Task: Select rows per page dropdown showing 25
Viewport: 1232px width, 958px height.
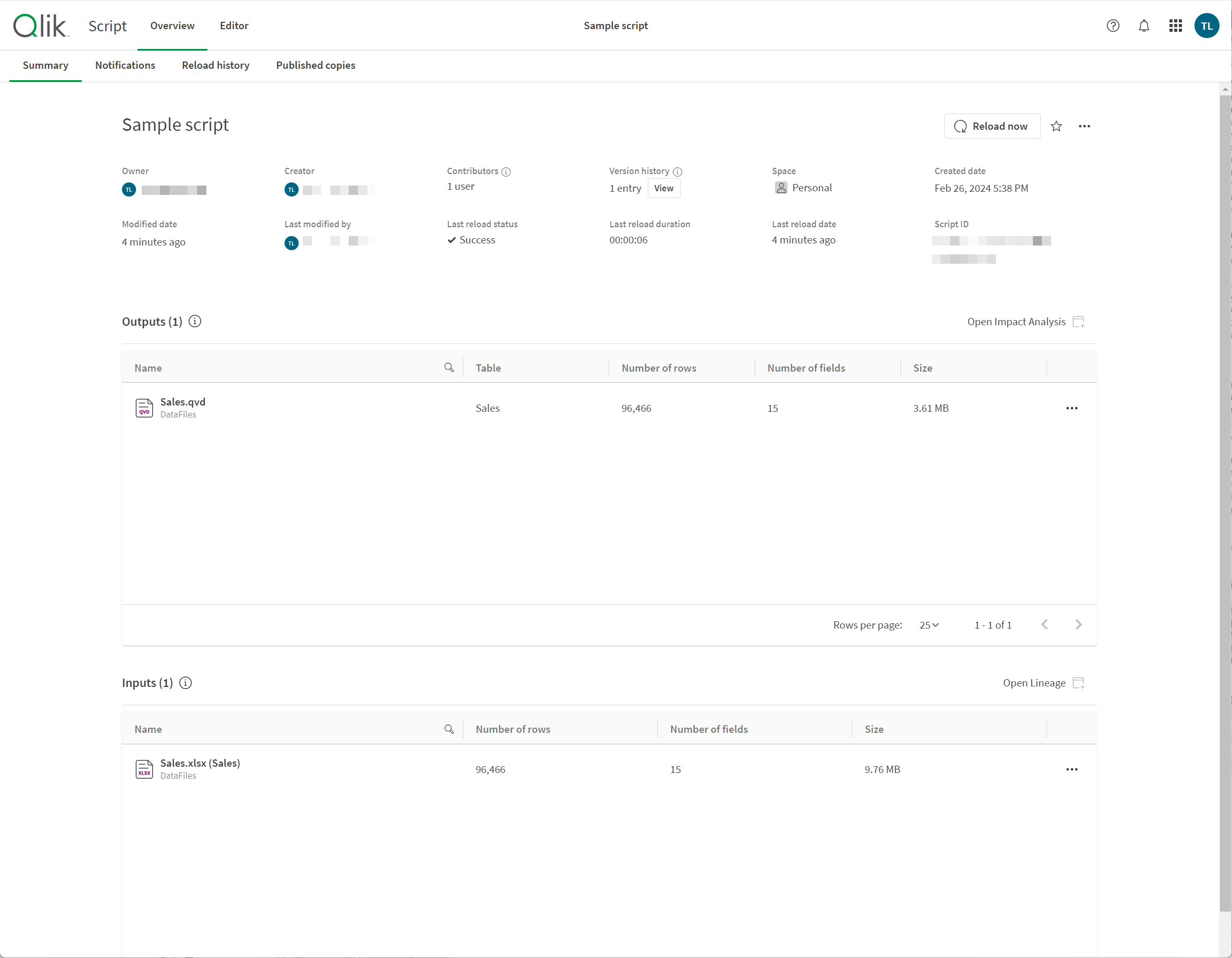Action: pyautogui.click(x=928, y=624)
